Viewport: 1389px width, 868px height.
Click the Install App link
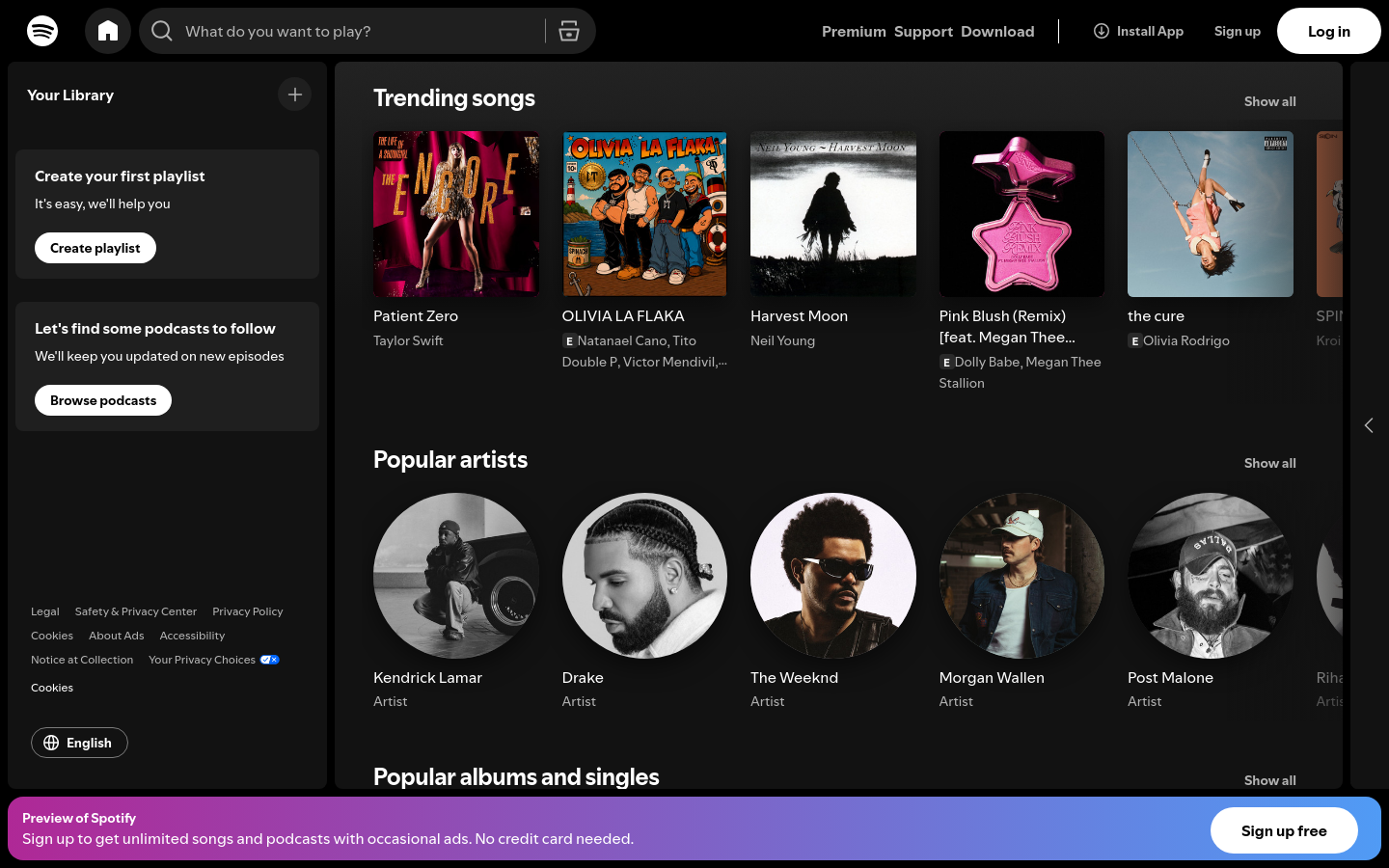pos(1138,31)
